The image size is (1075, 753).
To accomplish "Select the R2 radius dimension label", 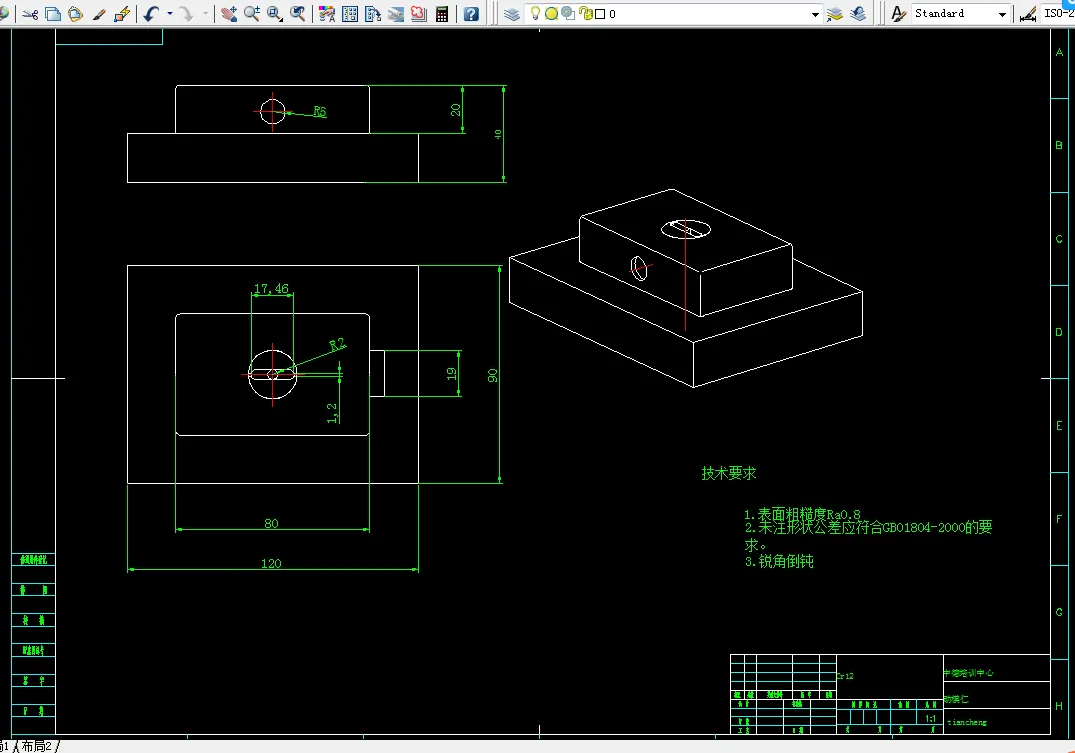I will pyautogui.click(x=337, y=344).
